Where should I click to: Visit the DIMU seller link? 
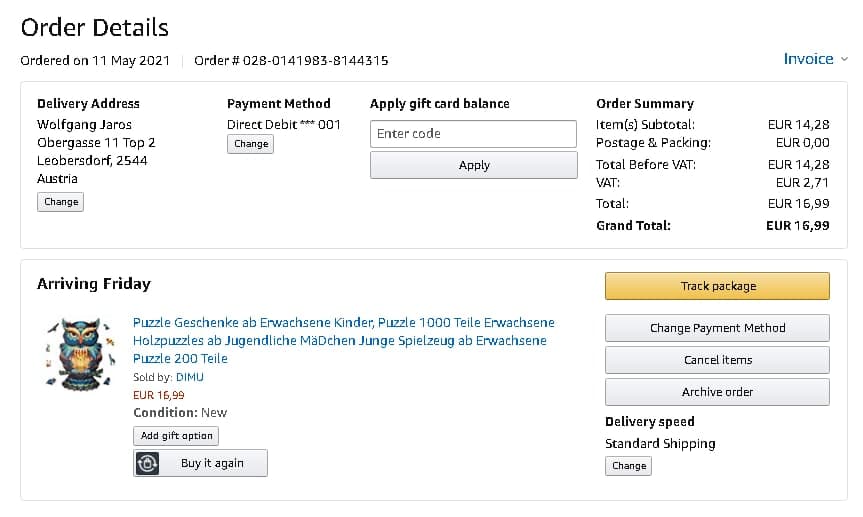click(x=190, y=378)
